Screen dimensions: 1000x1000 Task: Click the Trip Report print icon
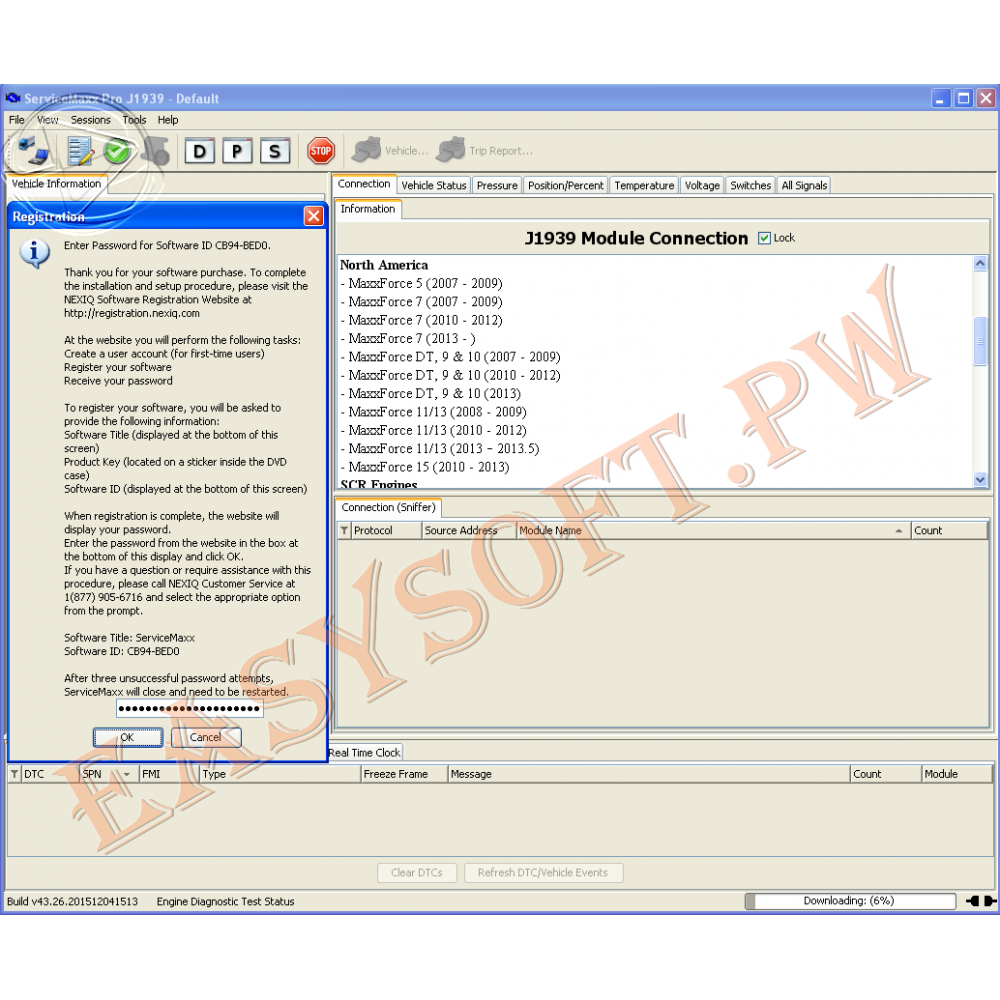coord(451,151)
